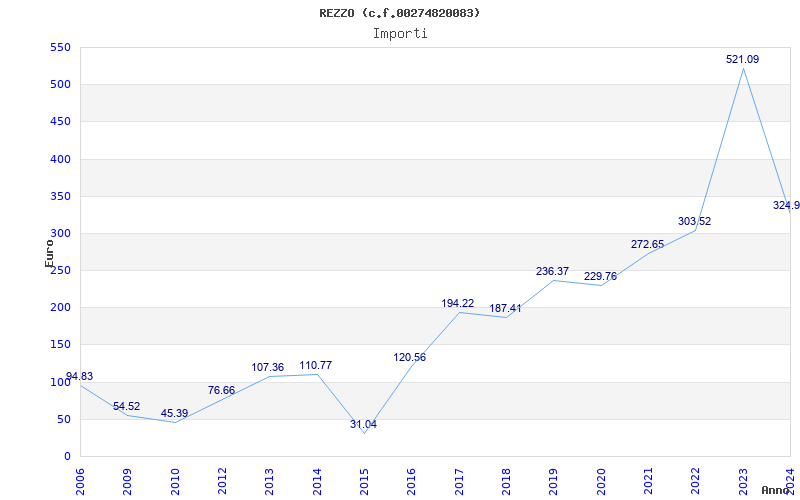
Task: Click the 0 Euro axis value
Action: [x=67, y=457]
